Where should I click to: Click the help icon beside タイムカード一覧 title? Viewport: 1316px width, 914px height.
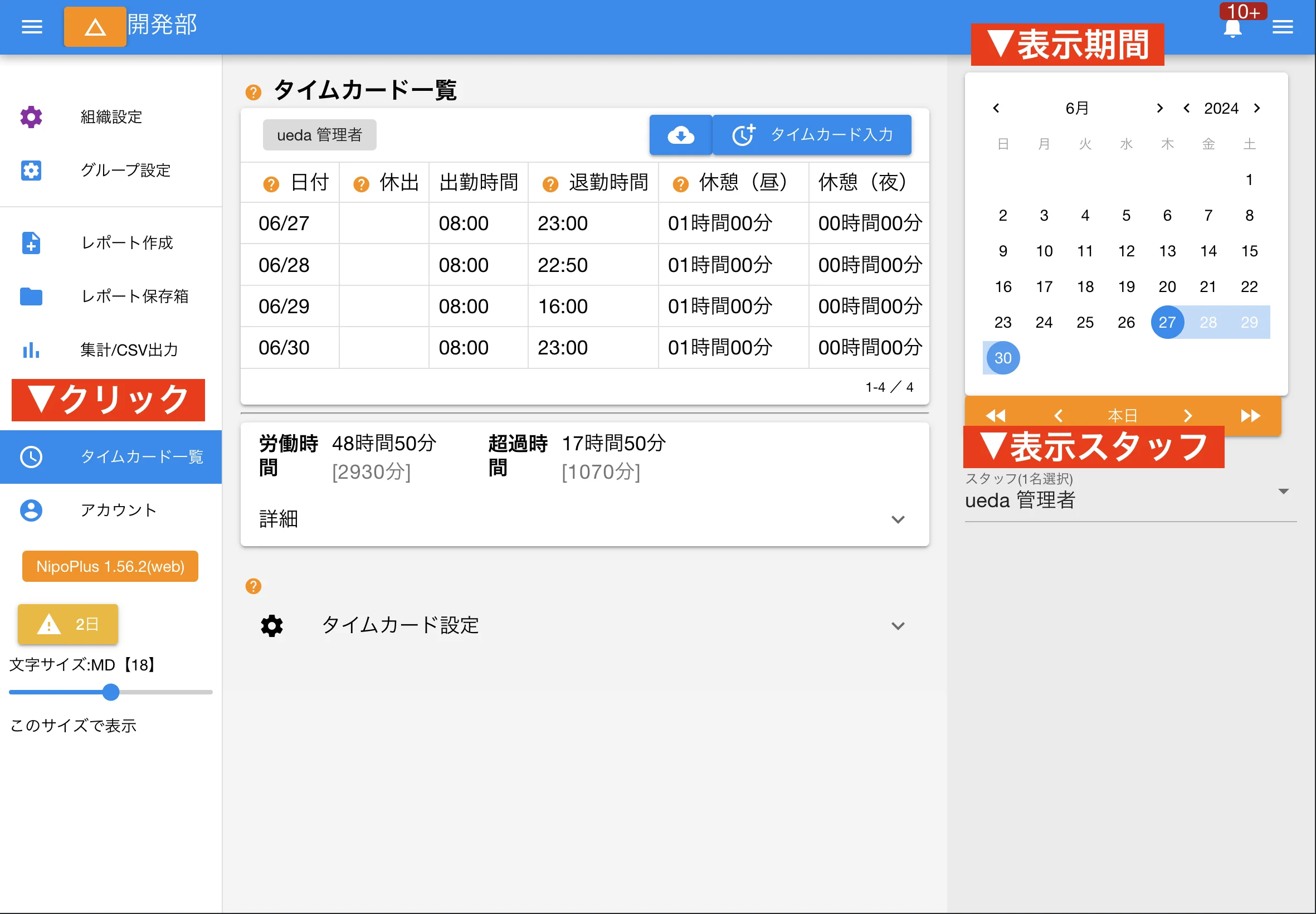coord(252,91)
